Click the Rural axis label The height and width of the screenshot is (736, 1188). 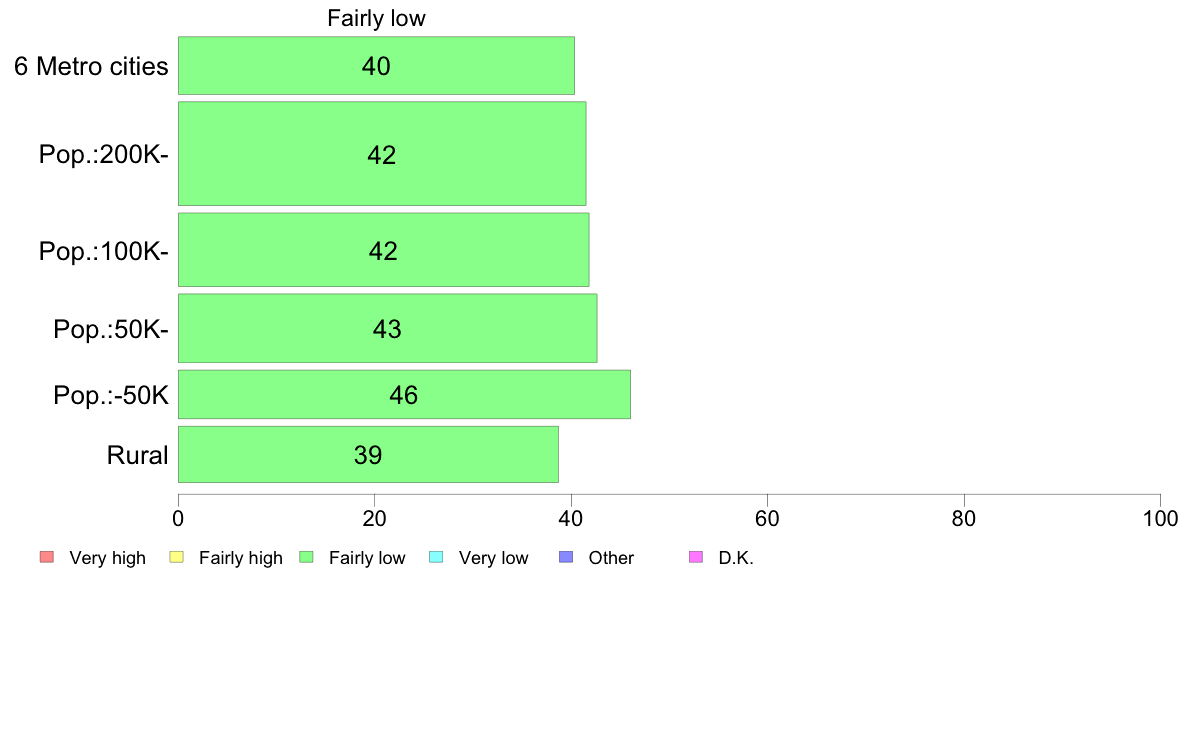pyautogui.click(x=137, y=455)
